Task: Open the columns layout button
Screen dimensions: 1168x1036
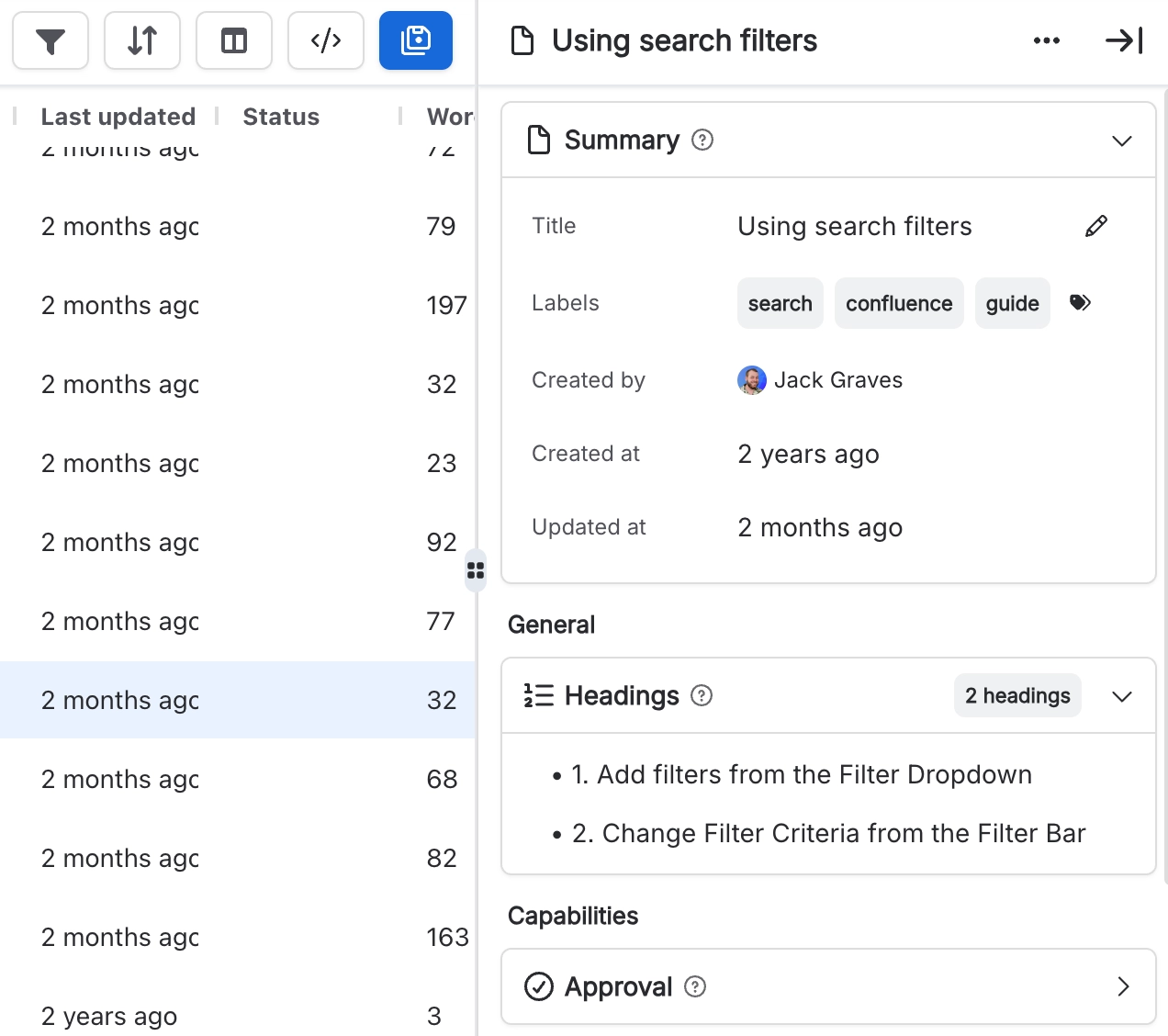Action: pyautogui.click(x=234, y=40)
